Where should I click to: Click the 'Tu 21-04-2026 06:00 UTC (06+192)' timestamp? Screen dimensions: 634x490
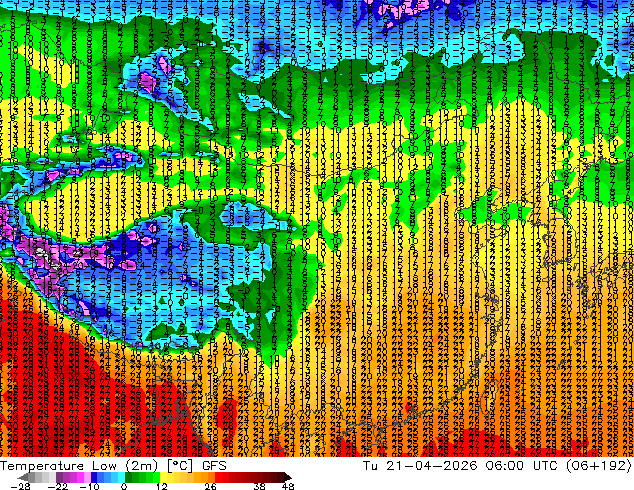[497, 465]
